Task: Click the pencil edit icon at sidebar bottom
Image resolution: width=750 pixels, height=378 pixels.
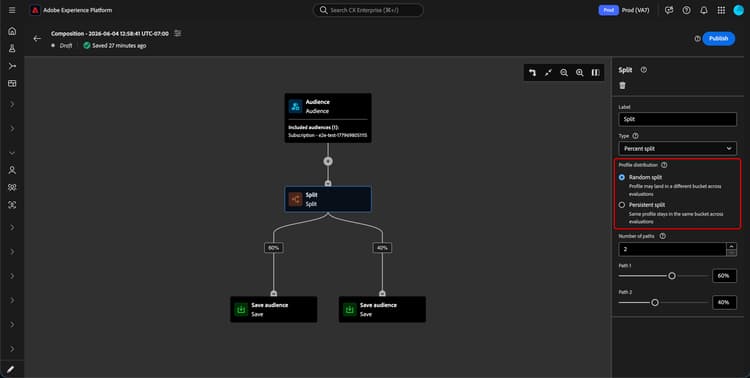Action: [x=11, y=369]
